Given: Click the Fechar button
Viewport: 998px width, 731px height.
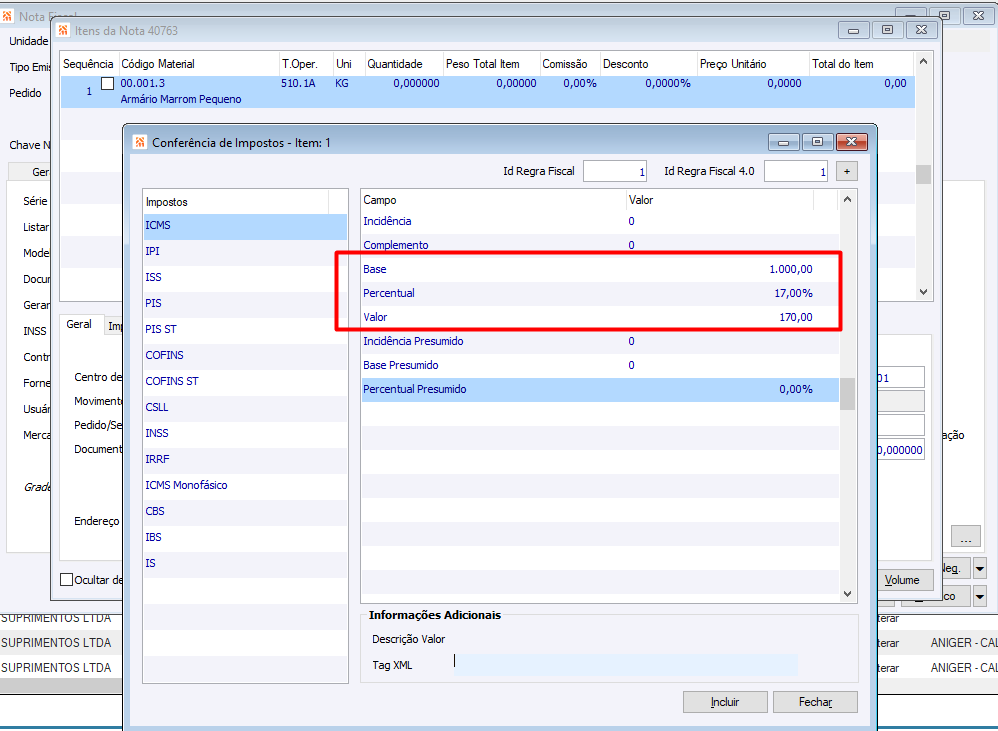Looking at the screenshot, I should (x=815, y=702).
